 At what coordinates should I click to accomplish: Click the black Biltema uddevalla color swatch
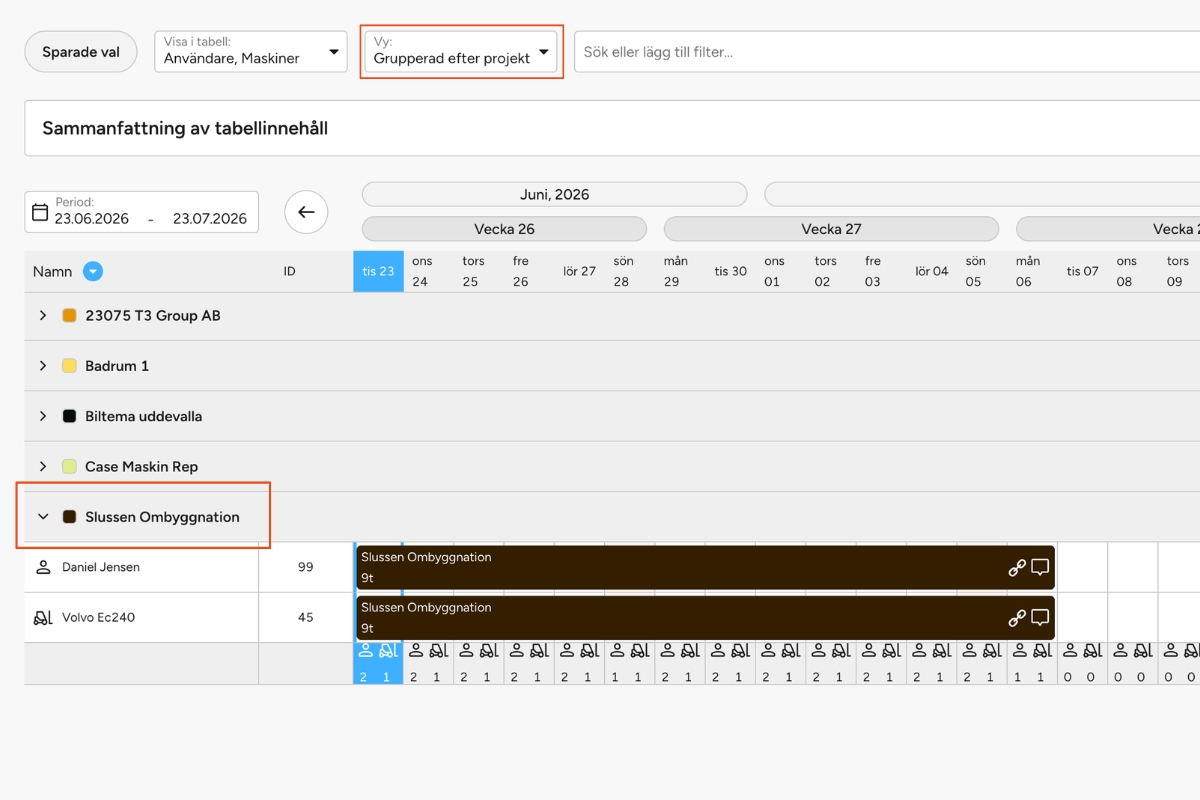point(69,416)
